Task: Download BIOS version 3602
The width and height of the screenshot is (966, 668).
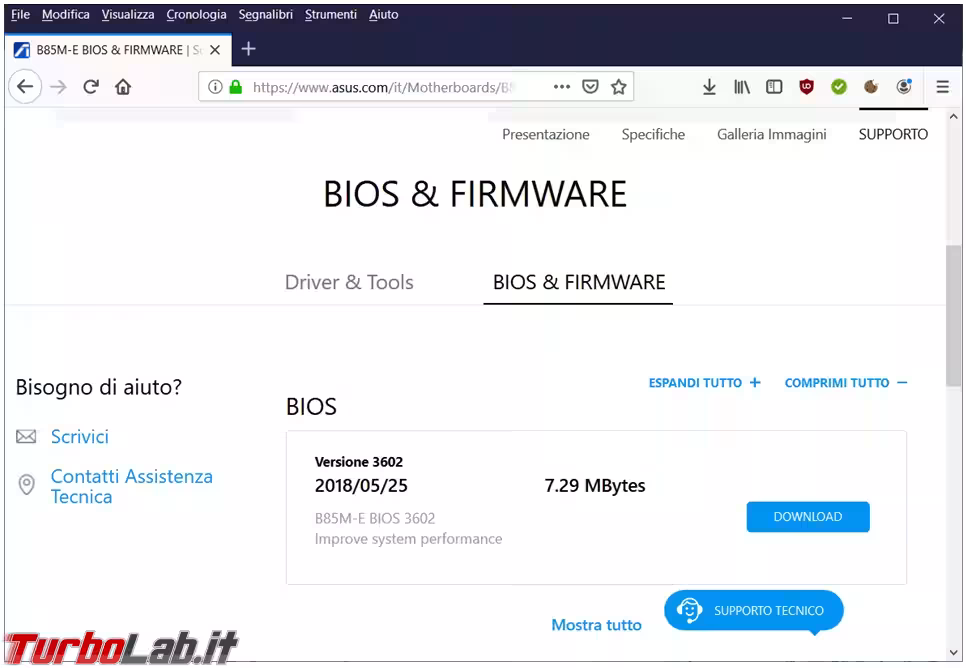Action: [x=807, y=517]
